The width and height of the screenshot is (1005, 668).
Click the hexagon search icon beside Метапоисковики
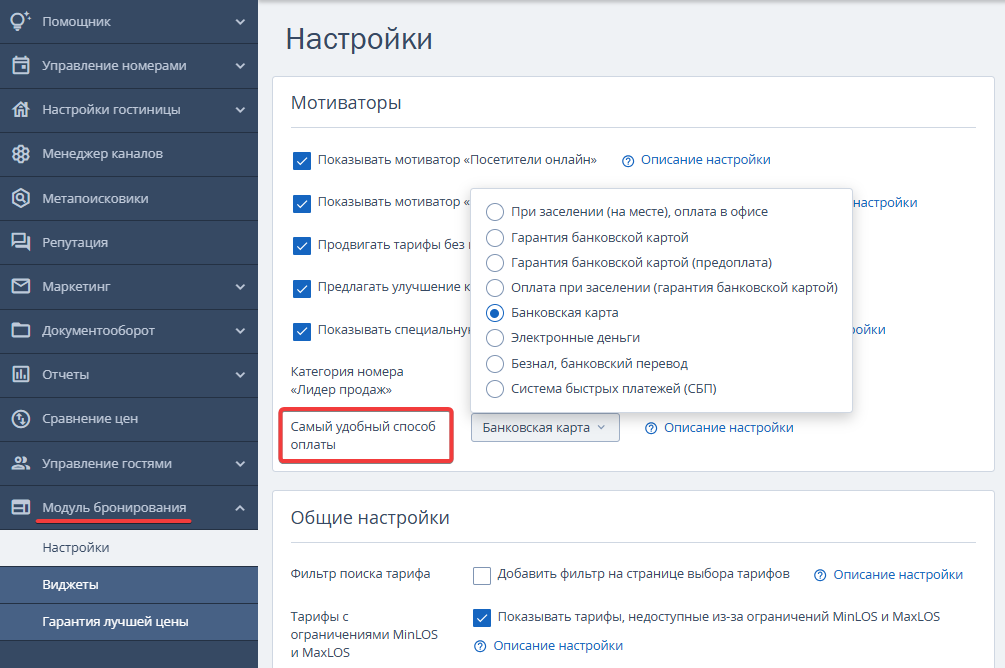[x=21, y=198]
